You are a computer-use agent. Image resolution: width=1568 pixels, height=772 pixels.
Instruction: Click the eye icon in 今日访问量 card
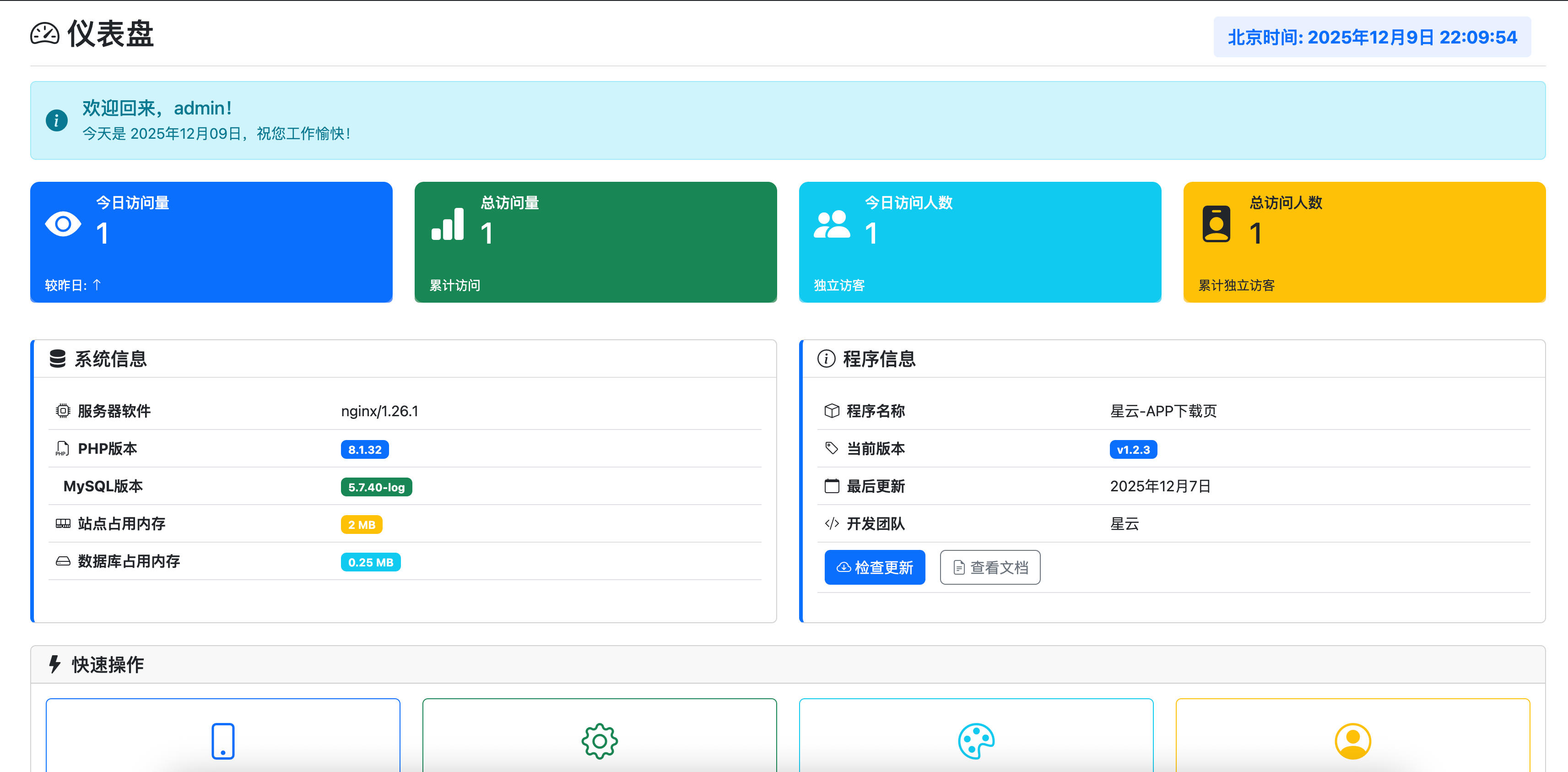click(63, 225)
